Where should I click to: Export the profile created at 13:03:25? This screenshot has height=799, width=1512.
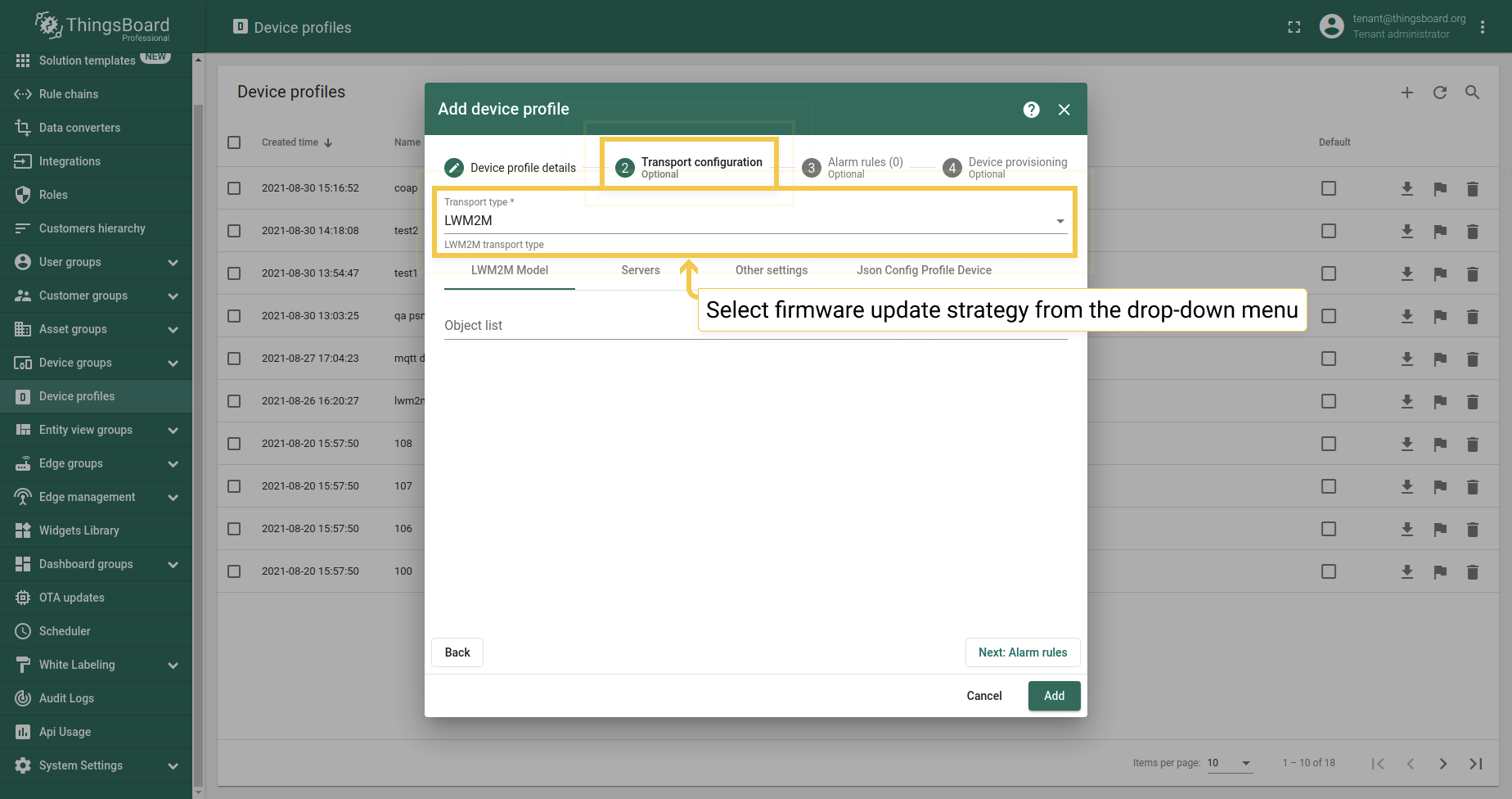(x=1407, y=317)
